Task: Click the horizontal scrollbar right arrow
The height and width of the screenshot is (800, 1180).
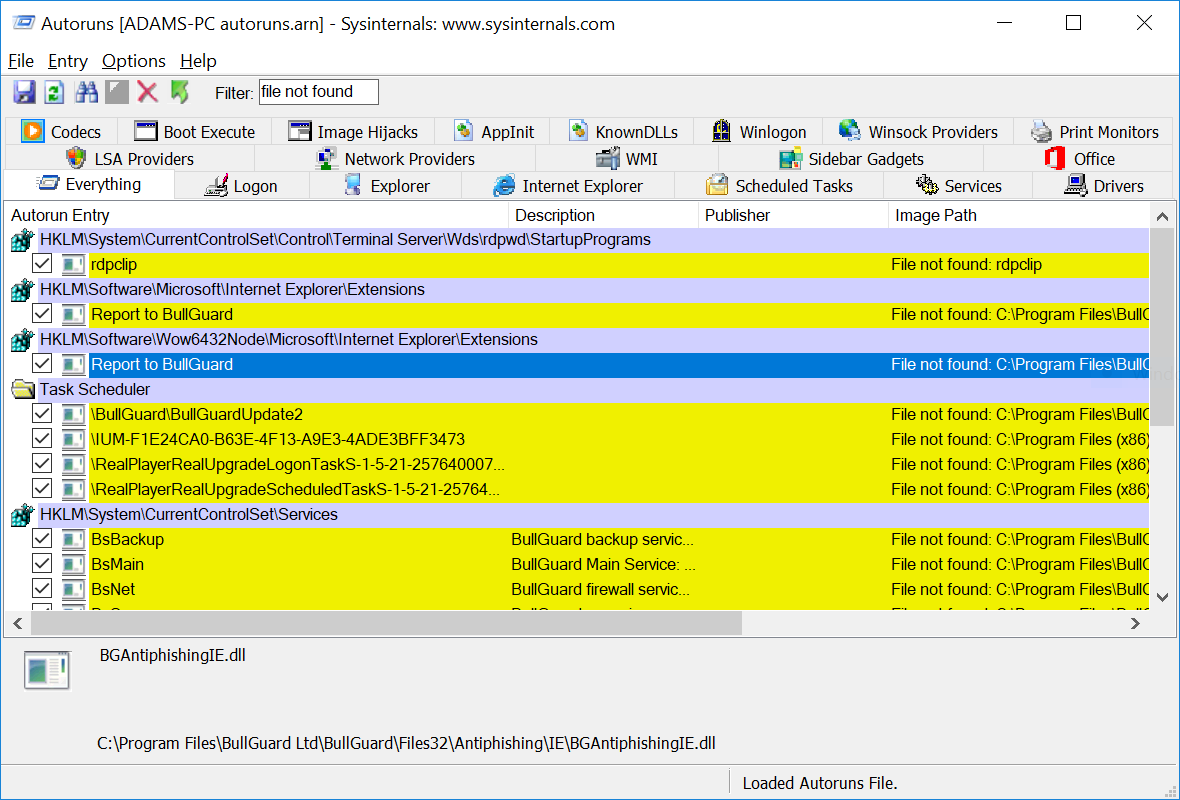Action: [1136, 623]
